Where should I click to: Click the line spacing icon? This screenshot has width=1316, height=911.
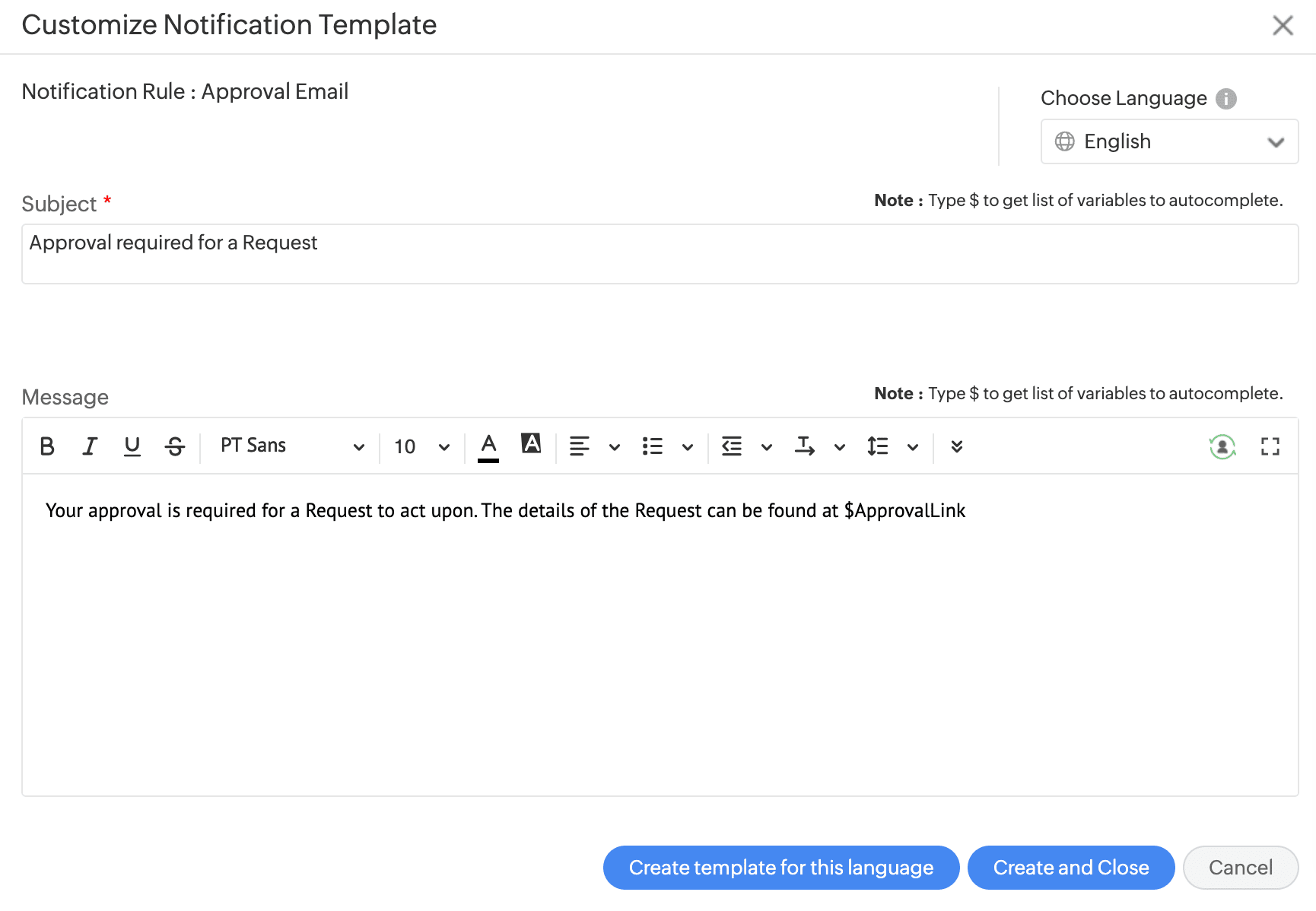(878, 446)
